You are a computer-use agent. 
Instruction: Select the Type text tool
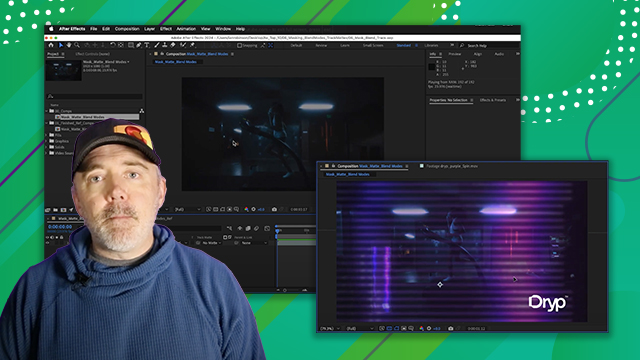click(147, 45)
